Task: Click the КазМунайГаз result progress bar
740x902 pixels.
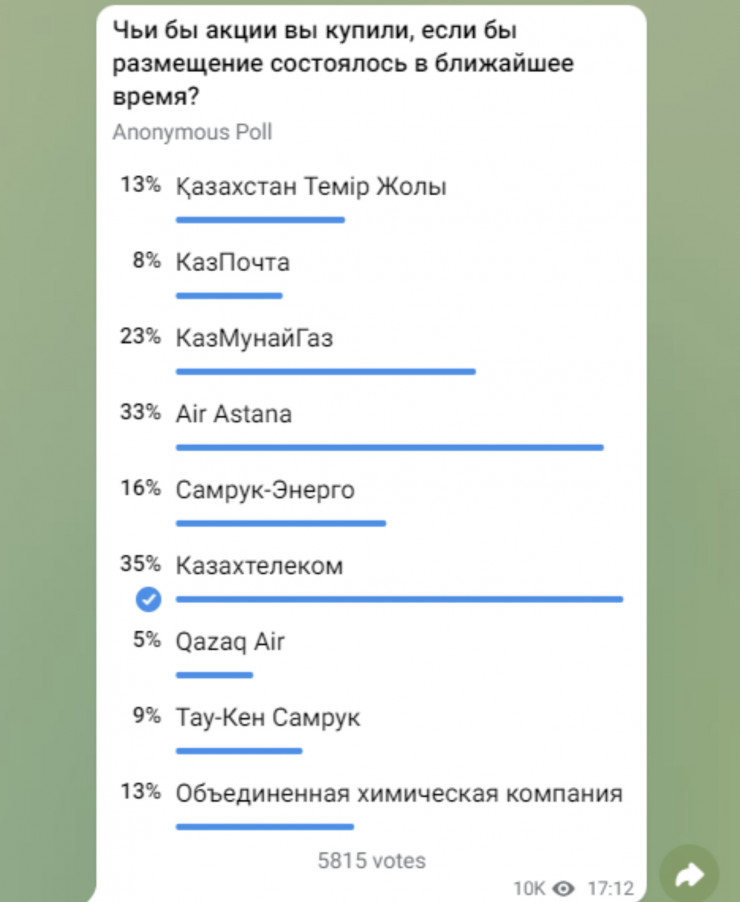Action: [x=325, y=371]
